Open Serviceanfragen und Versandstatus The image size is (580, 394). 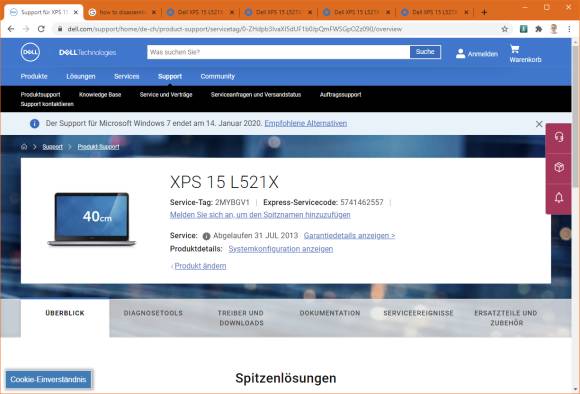pos(256,95)
